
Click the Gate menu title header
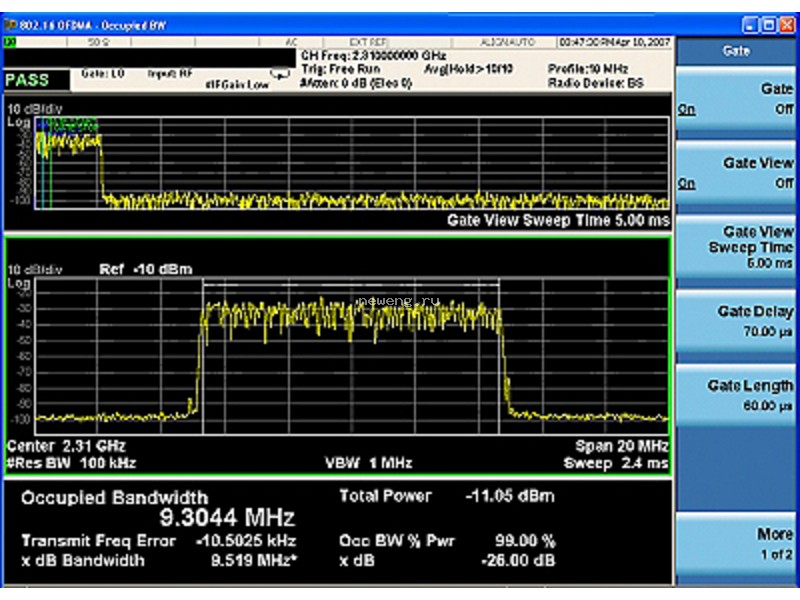(735, 51)
